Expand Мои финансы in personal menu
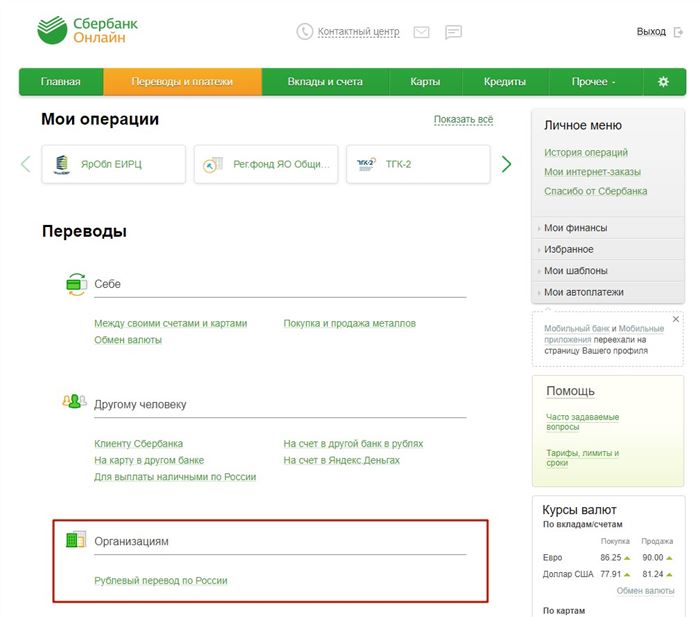Screen dimensions: 700x617 click(x=608, y=228)
